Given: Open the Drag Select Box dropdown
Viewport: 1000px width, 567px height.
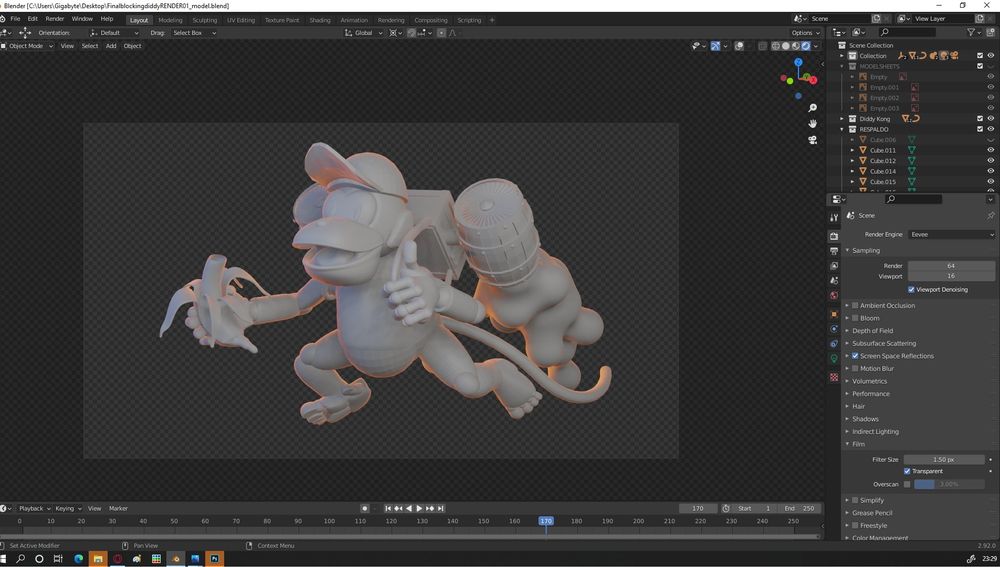Looking at the screenshot, I should tap(194, 33).
